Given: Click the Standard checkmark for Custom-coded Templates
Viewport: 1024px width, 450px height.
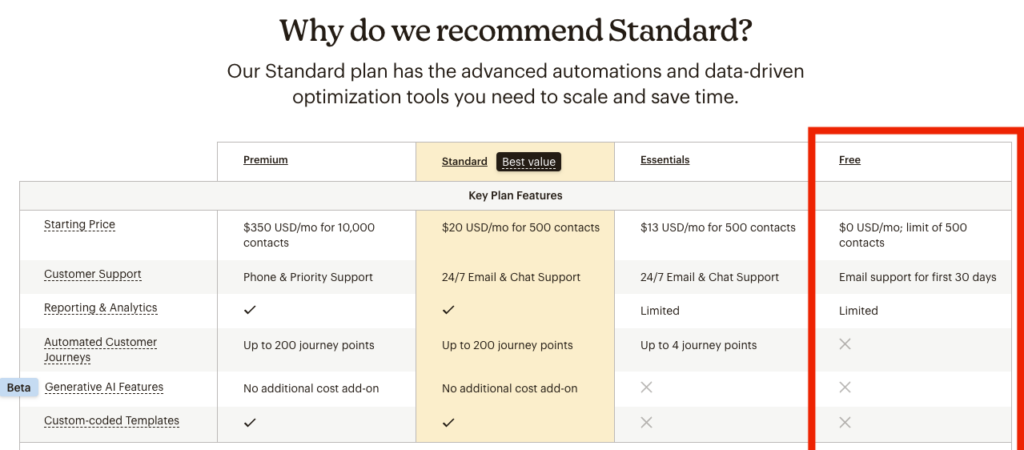Looking at the screenshot, I should [x=448, y=422].
